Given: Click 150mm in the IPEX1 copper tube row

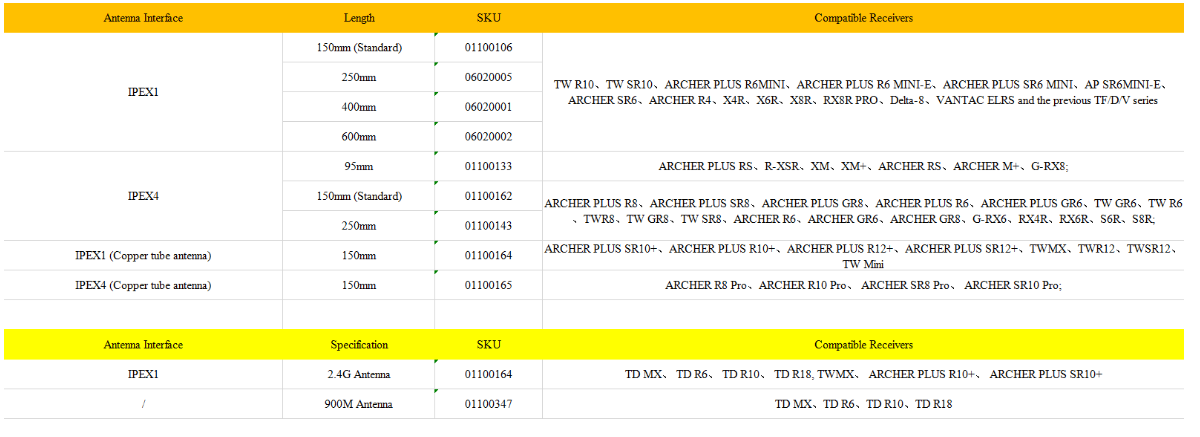Looking at the screenshot, I should point(359,256).
